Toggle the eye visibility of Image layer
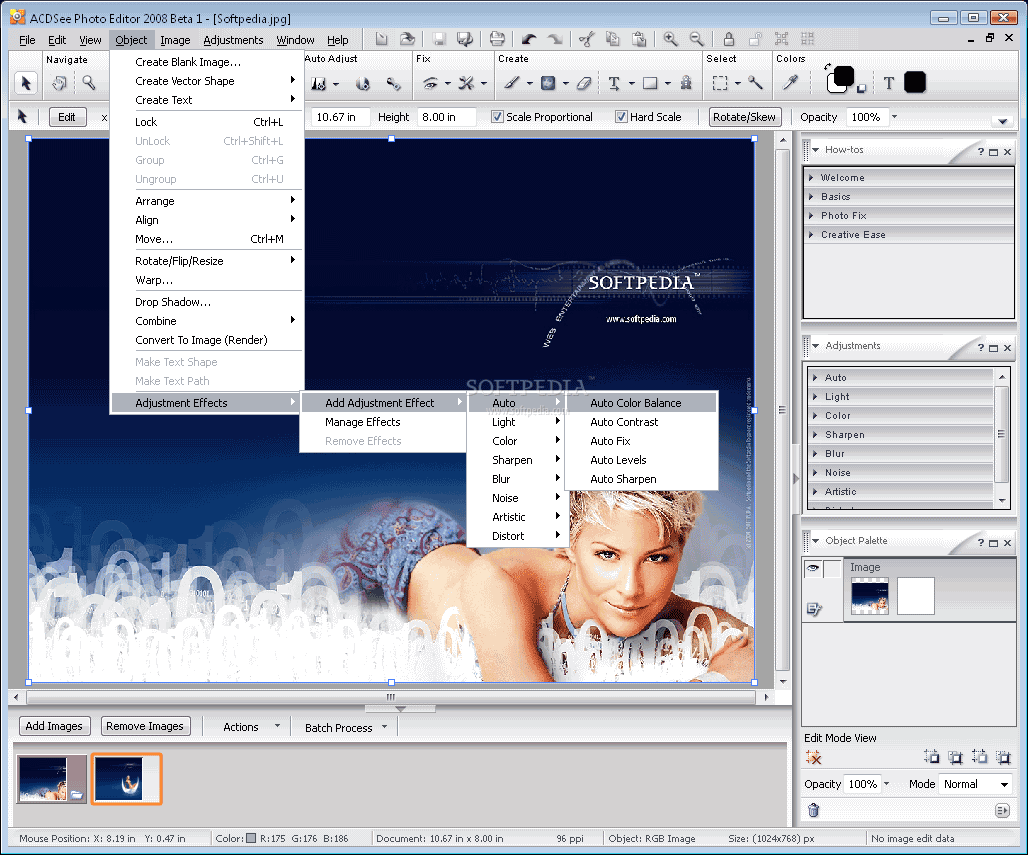 [x=813, y=568]
